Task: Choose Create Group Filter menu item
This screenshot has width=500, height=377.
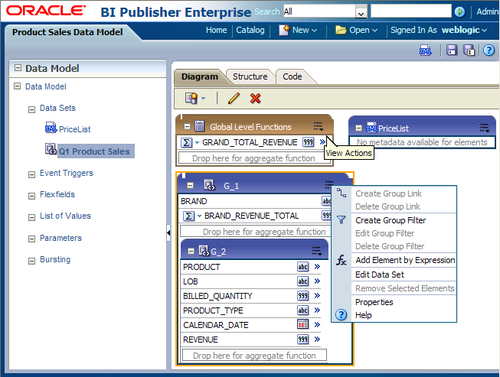Action: [390, 220]
